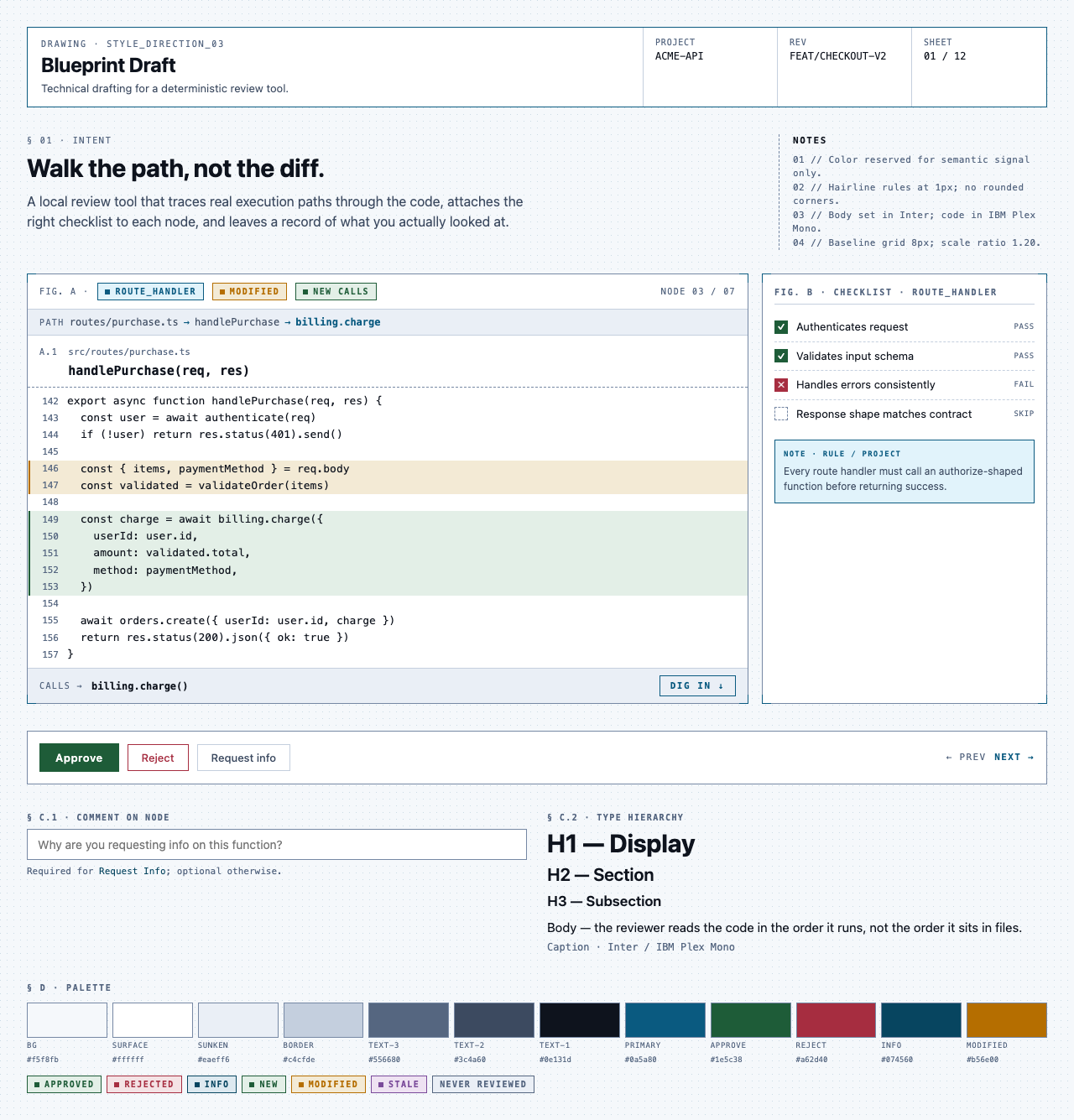Toggle the Validates input schema checkbox

781,356
